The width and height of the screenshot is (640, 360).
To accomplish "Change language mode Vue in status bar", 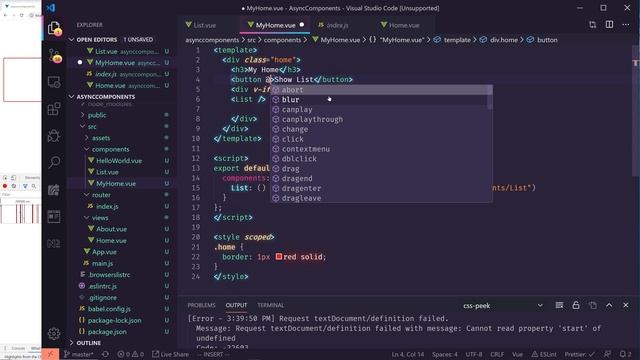I will click(x=518, y=354).
